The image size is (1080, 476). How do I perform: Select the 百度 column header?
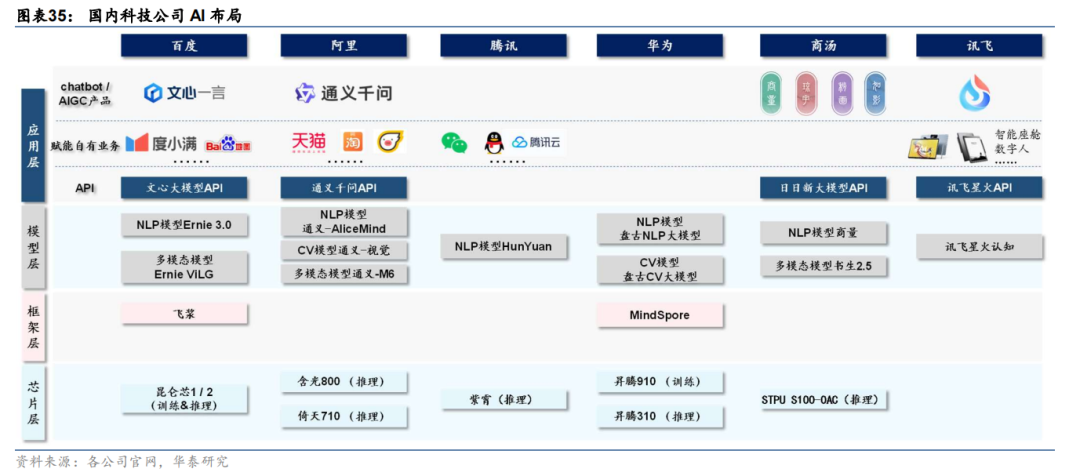(184, 45)
